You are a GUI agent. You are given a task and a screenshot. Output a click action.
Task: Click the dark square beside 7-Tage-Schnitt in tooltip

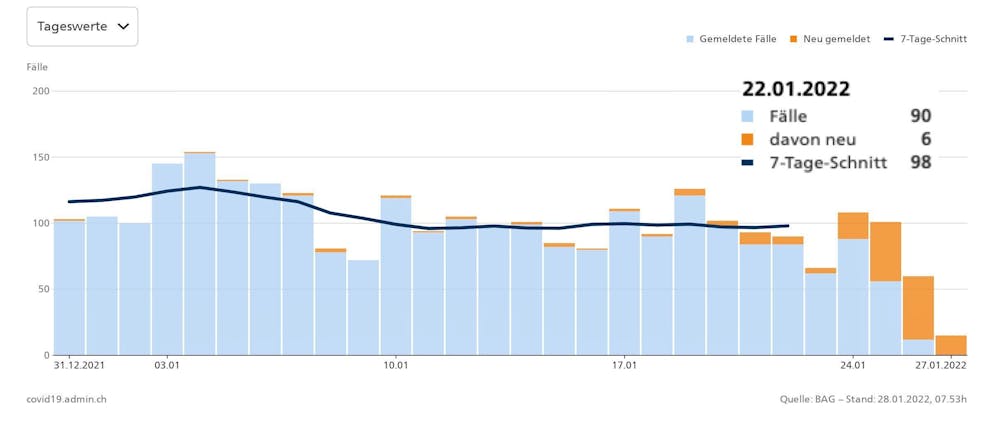[749, 162]
